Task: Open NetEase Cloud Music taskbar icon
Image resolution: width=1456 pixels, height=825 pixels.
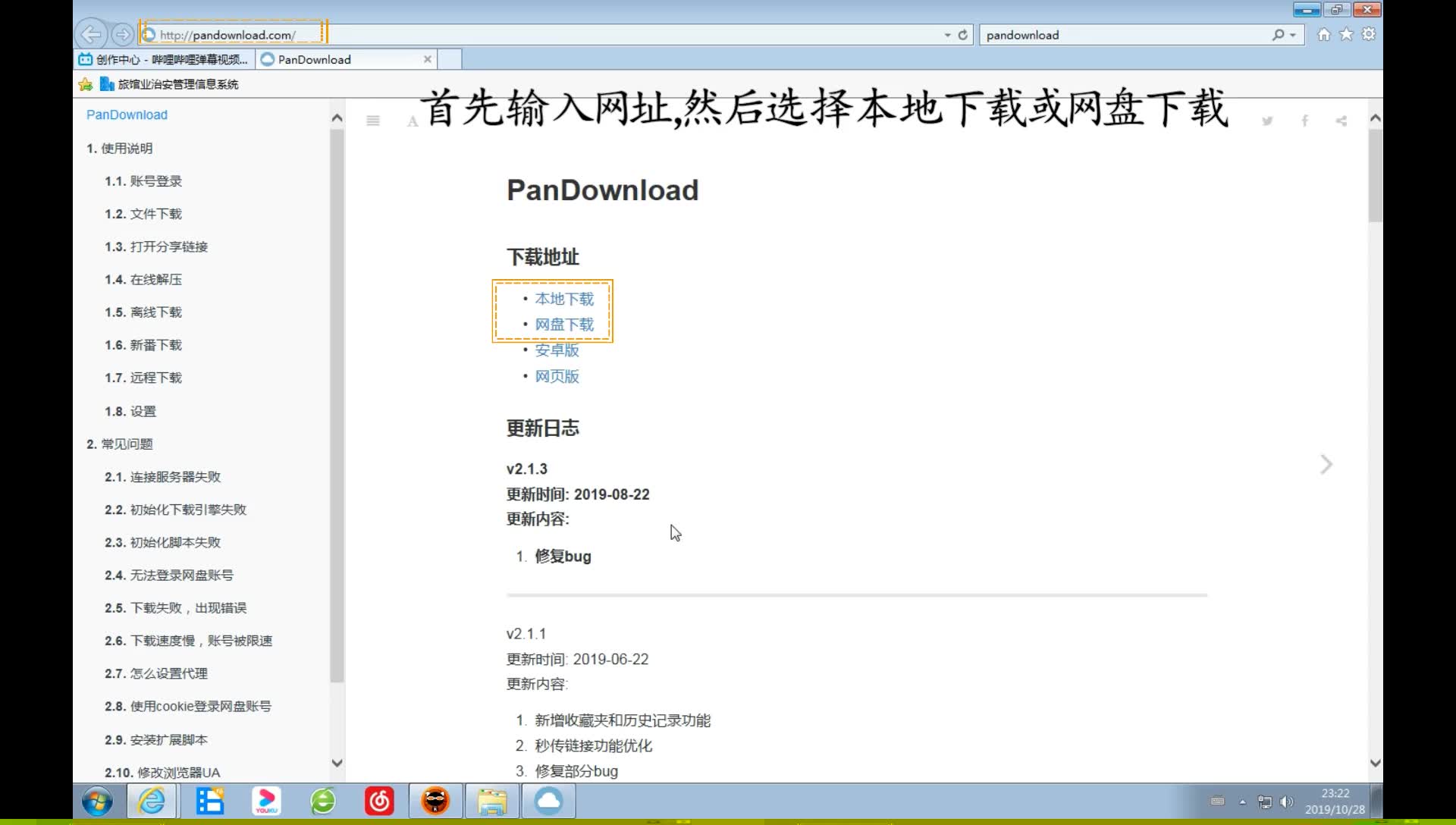Action: tap(379, 801)
